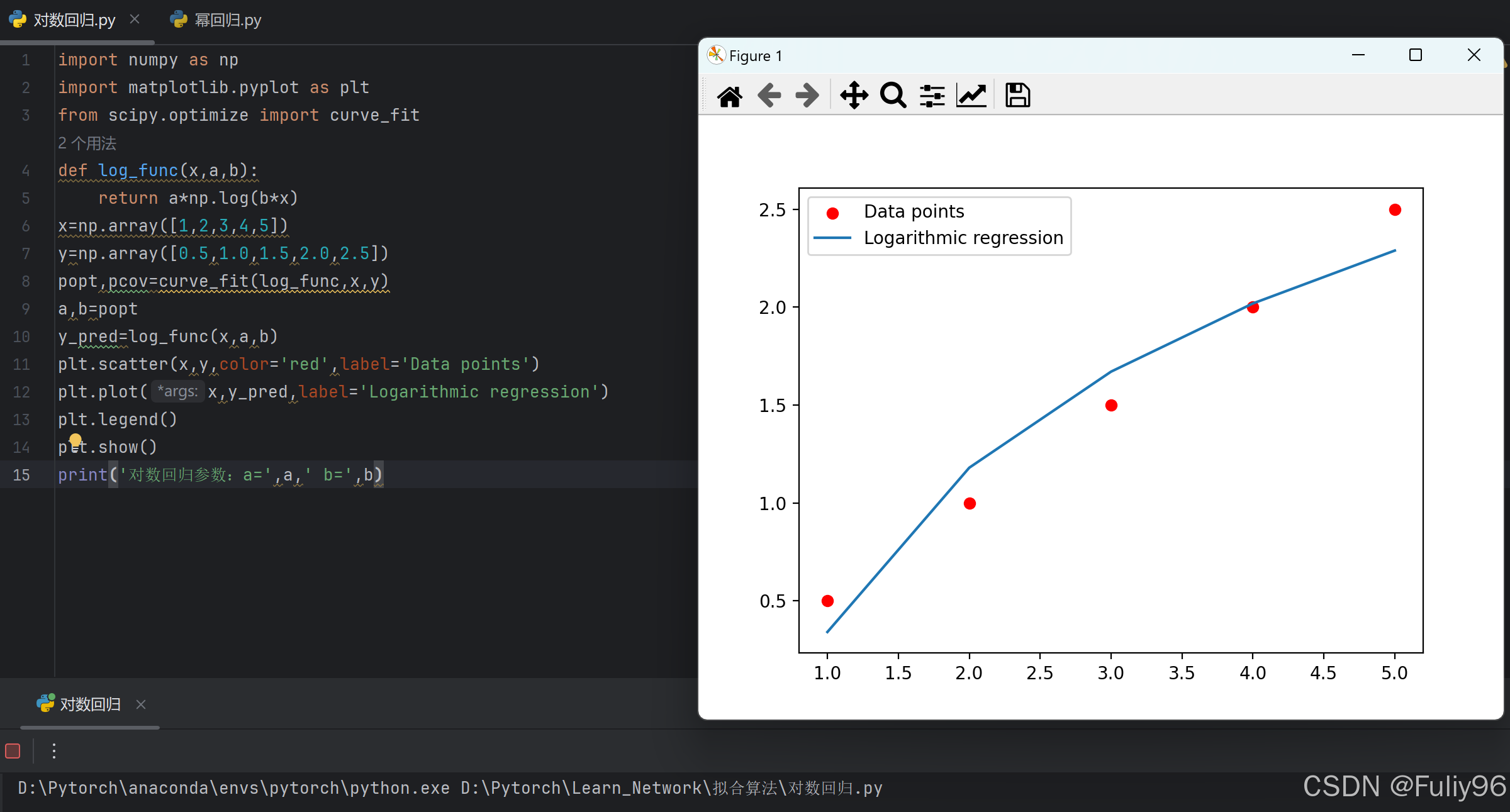Click the Home reset view icon
The image size is (1510, 812).
(729, 96)
